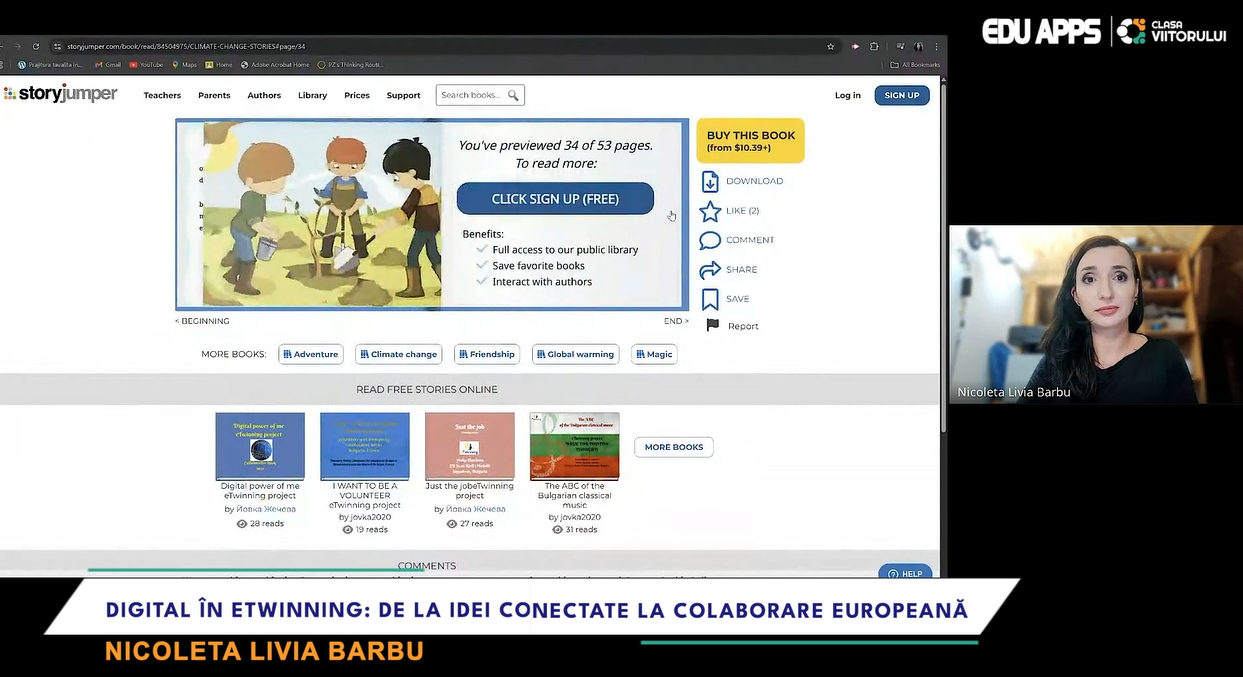Open the Authors menu

pyautogui.click(x=264, y=95)
